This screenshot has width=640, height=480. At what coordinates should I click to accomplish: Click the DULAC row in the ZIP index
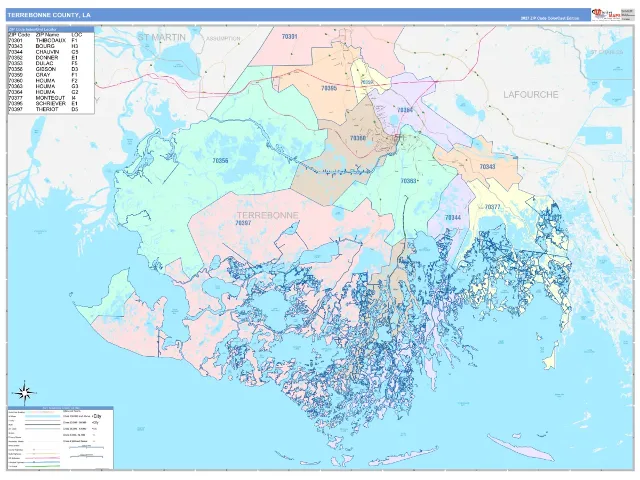coord(43,64)
